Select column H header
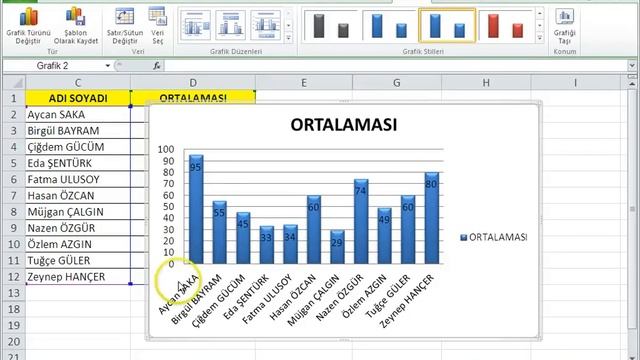Viewport: 640px width, 360px height. point(486,83)
